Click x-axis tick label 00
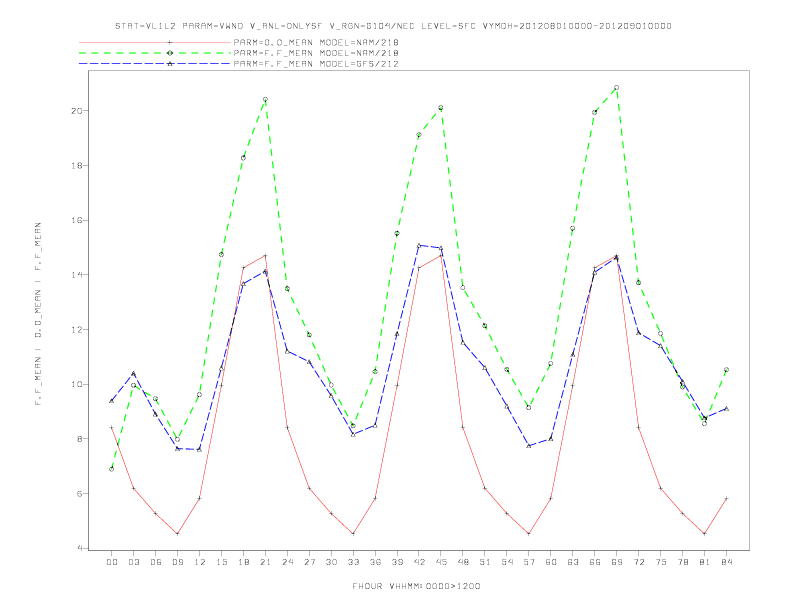The height and width of the screenshot is (612, 792). (x=112, y=562)
